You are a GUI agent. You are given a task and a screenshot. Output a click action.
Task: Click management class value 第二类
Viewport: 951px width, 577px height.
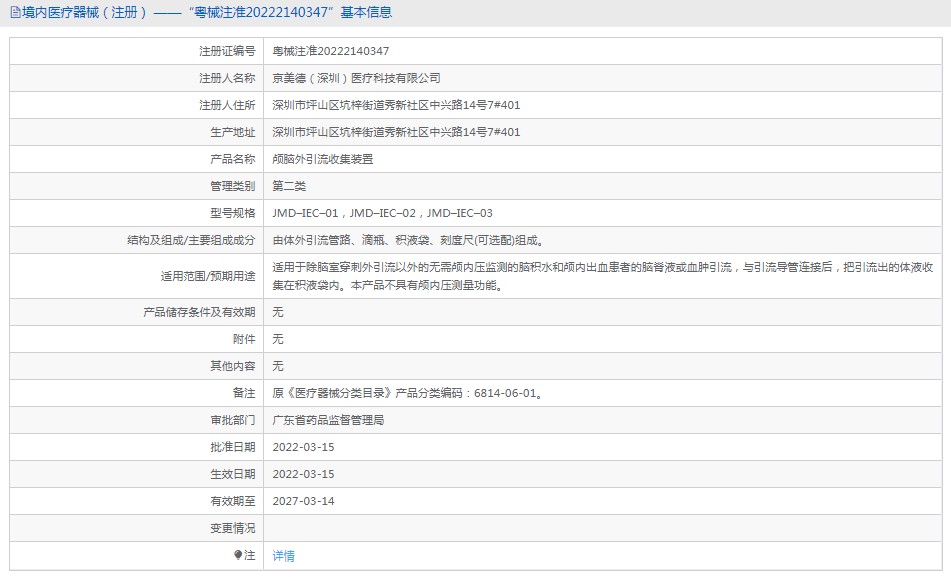coord(289,186)
